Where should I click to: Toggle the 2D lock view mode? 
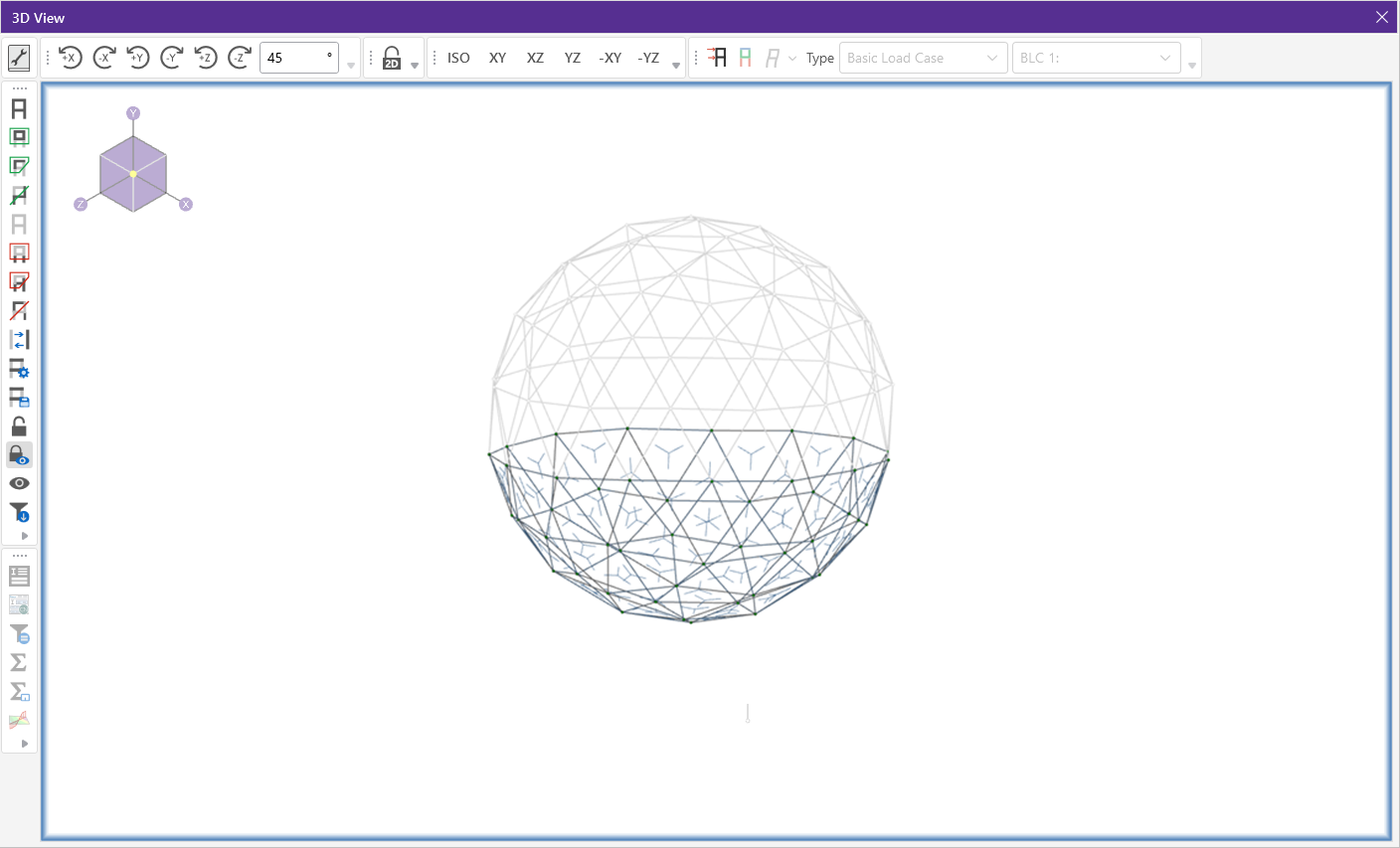point(392,58)
